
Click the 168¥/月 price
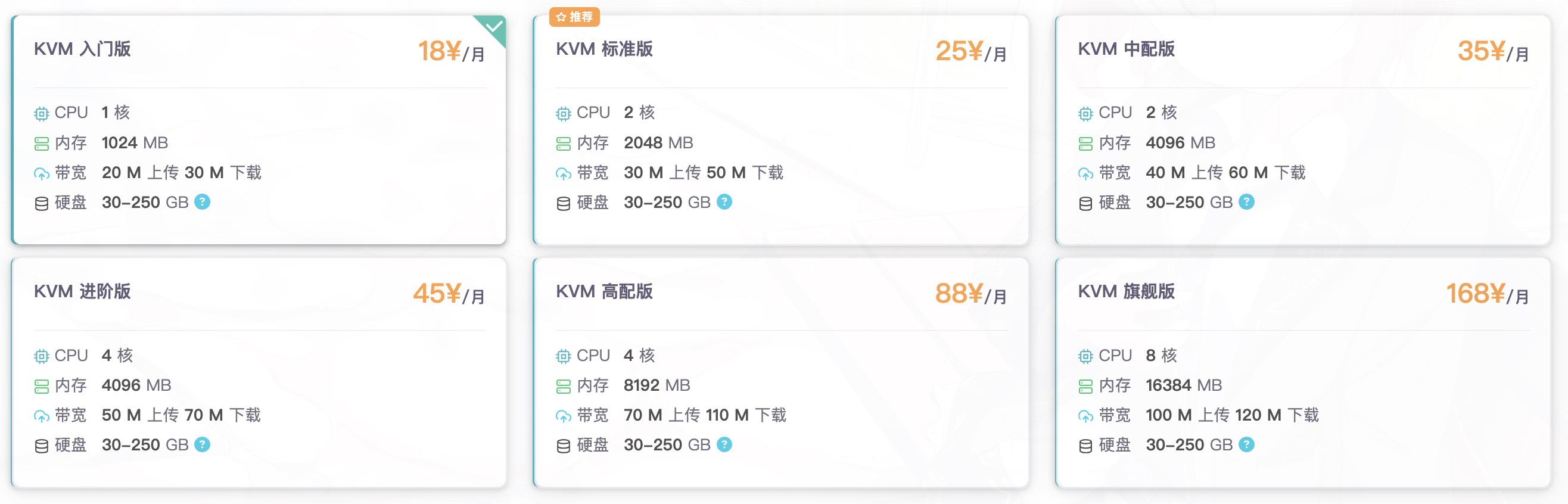[x=1488, y=294]
